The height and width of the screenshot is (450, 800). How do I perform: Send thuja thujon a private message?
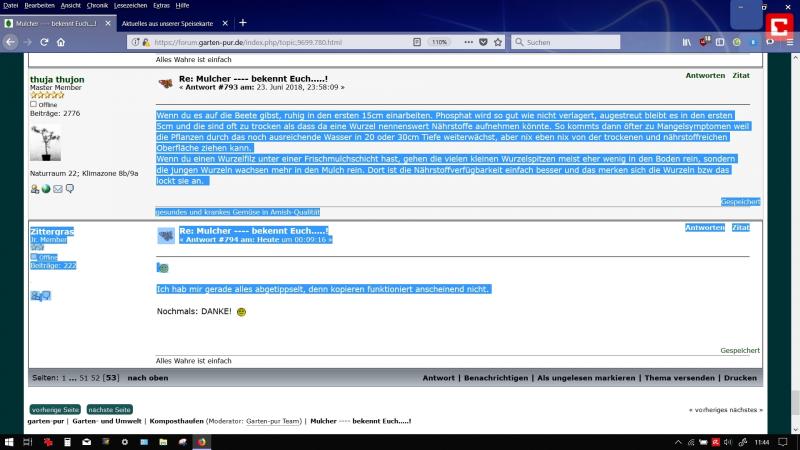(x=69, y=189)
